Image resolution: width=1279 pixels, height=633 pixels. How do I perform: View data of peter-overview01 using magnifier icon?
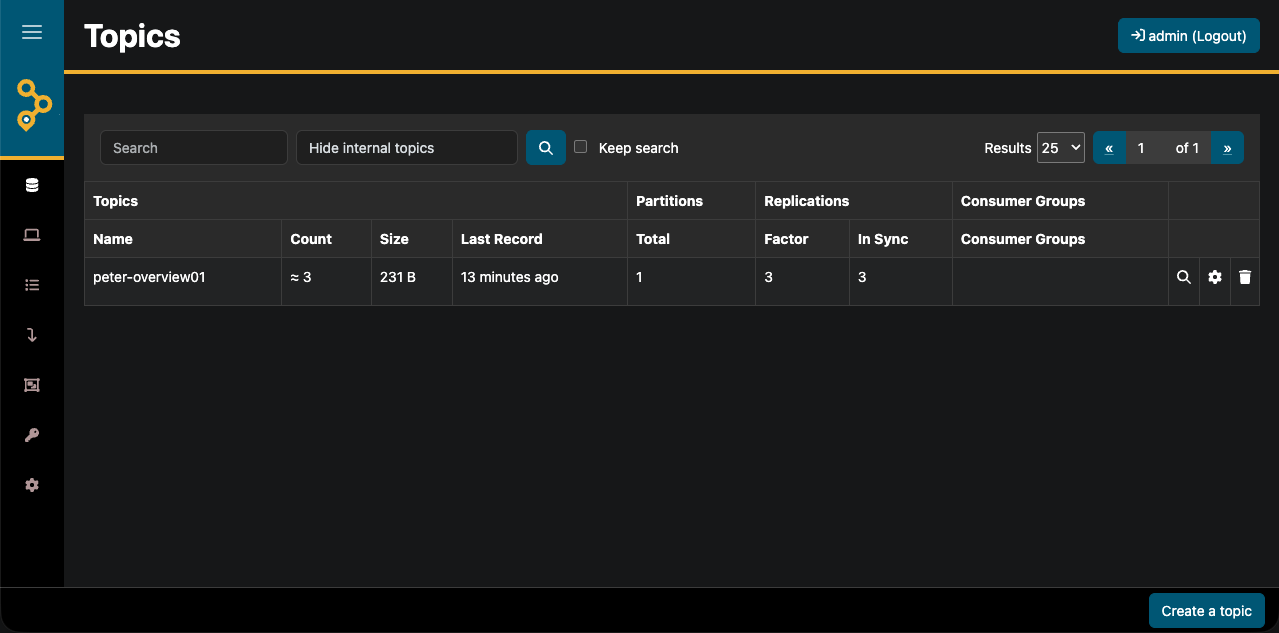(1183, 277)
